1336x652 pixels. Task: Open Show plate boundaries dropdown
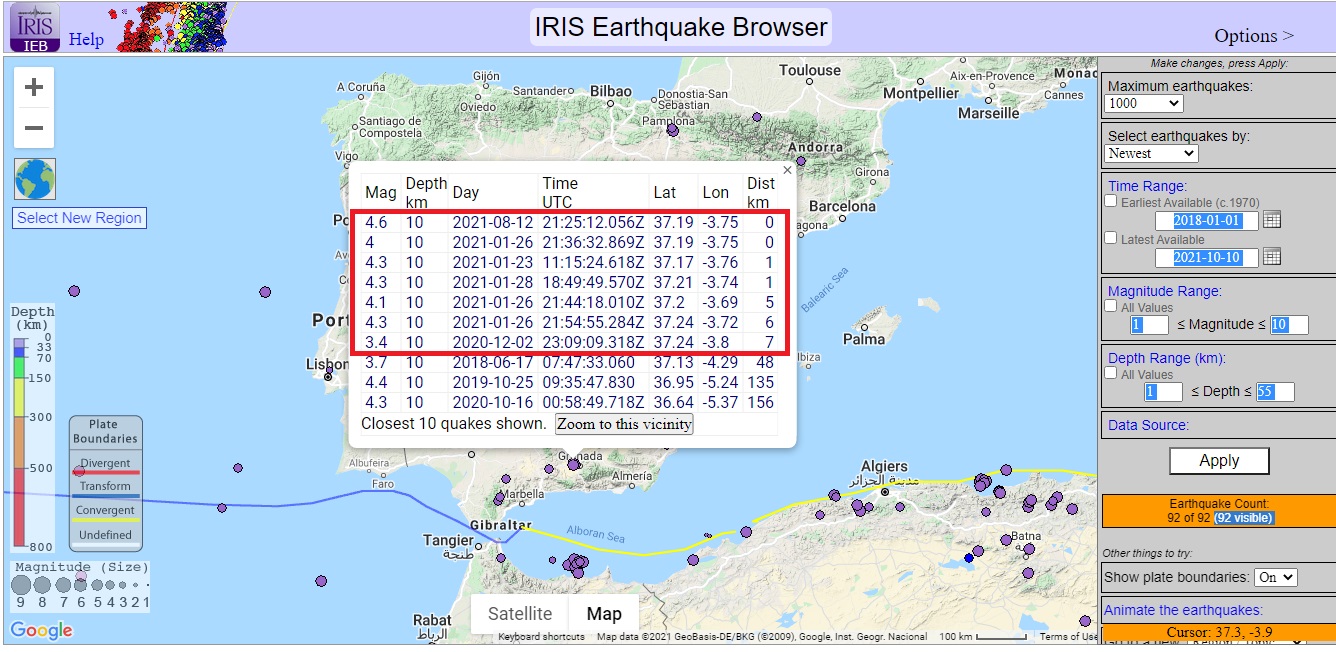[x=1276, y=577]
